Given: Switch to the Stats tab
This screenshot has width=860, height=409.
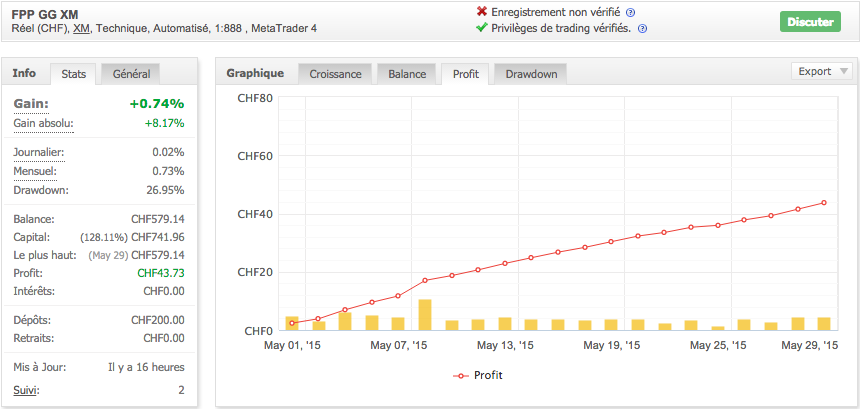Looking at the screenshot, I should pos(73,74).
